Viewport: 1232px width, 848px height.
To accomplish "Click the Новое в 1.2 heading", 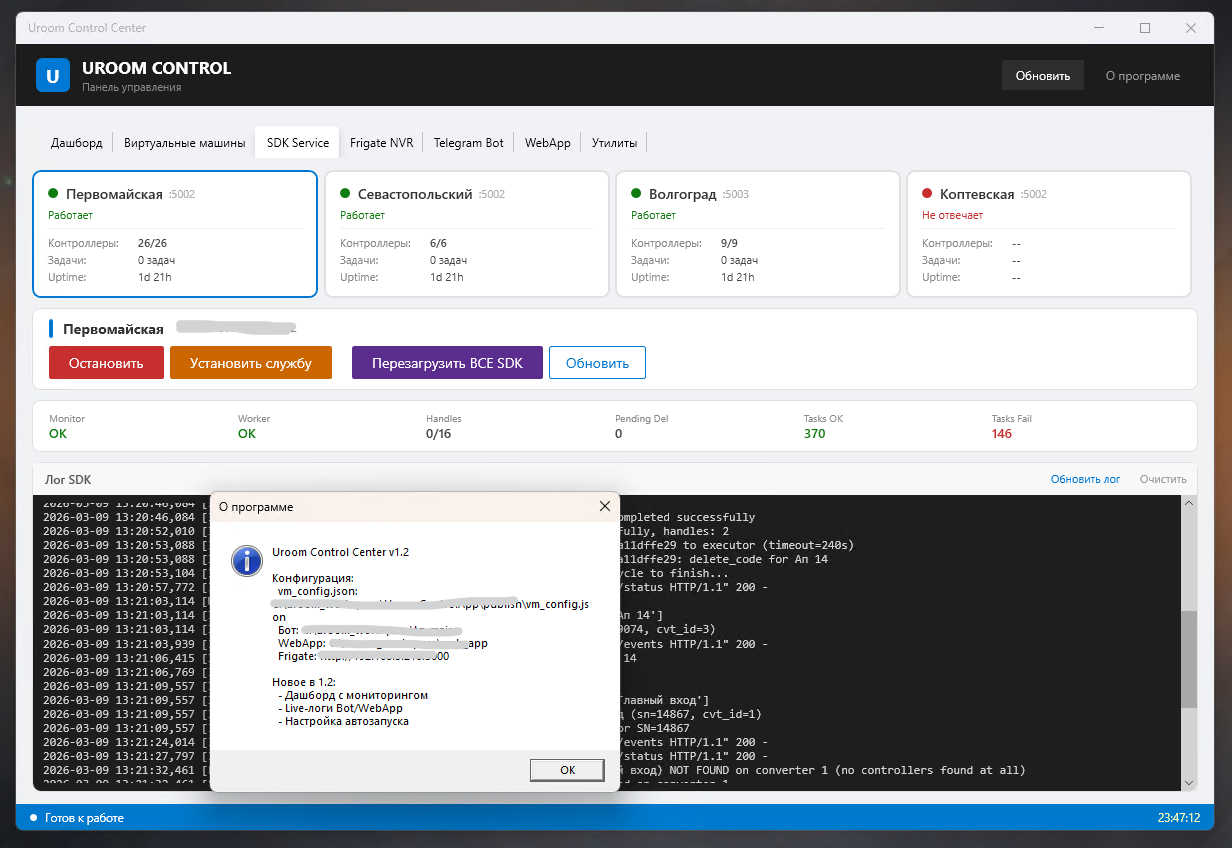I will 306,682.
